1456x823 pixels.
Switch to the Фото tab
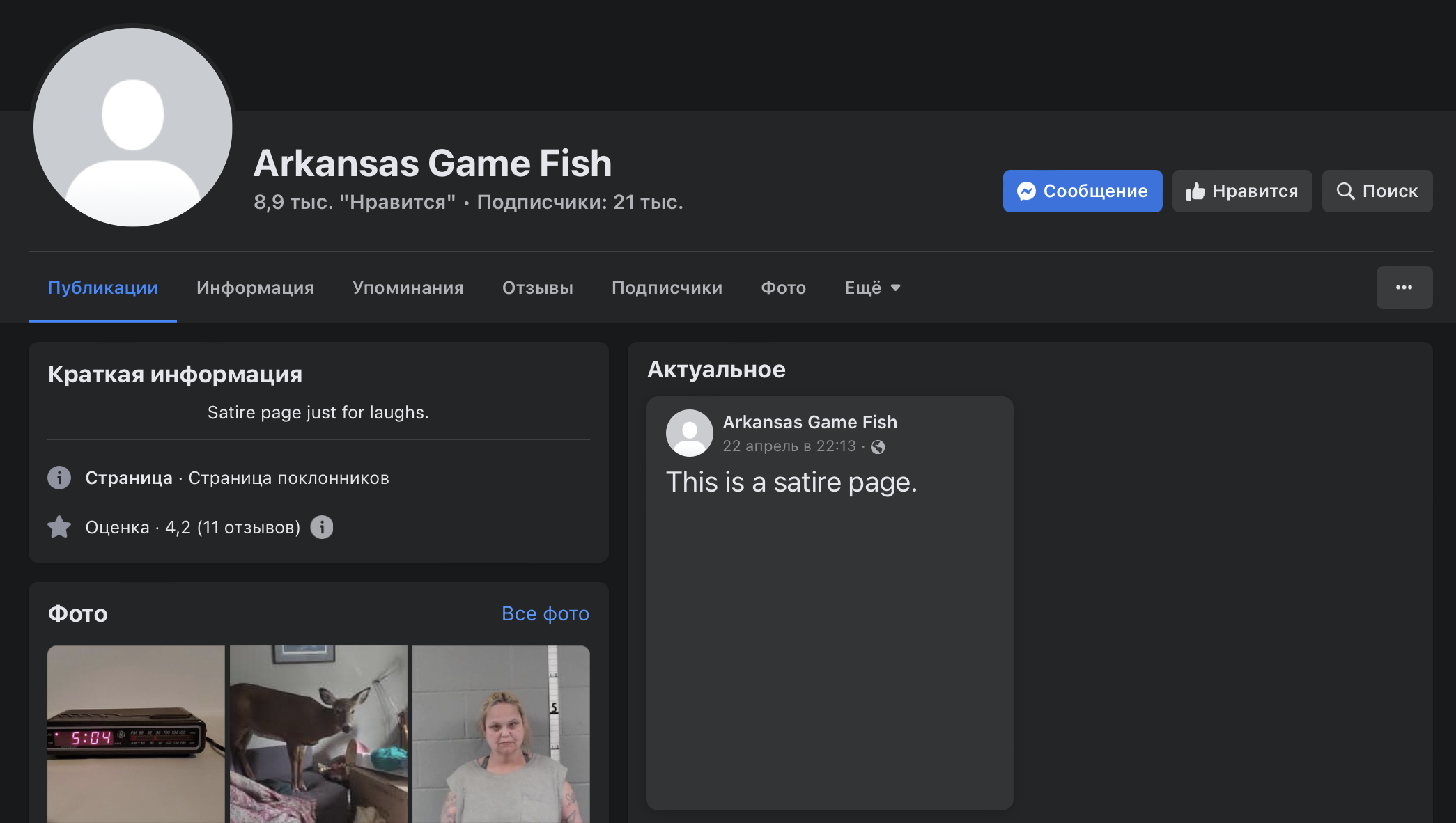pyautogui.click(x=784, y=288)
